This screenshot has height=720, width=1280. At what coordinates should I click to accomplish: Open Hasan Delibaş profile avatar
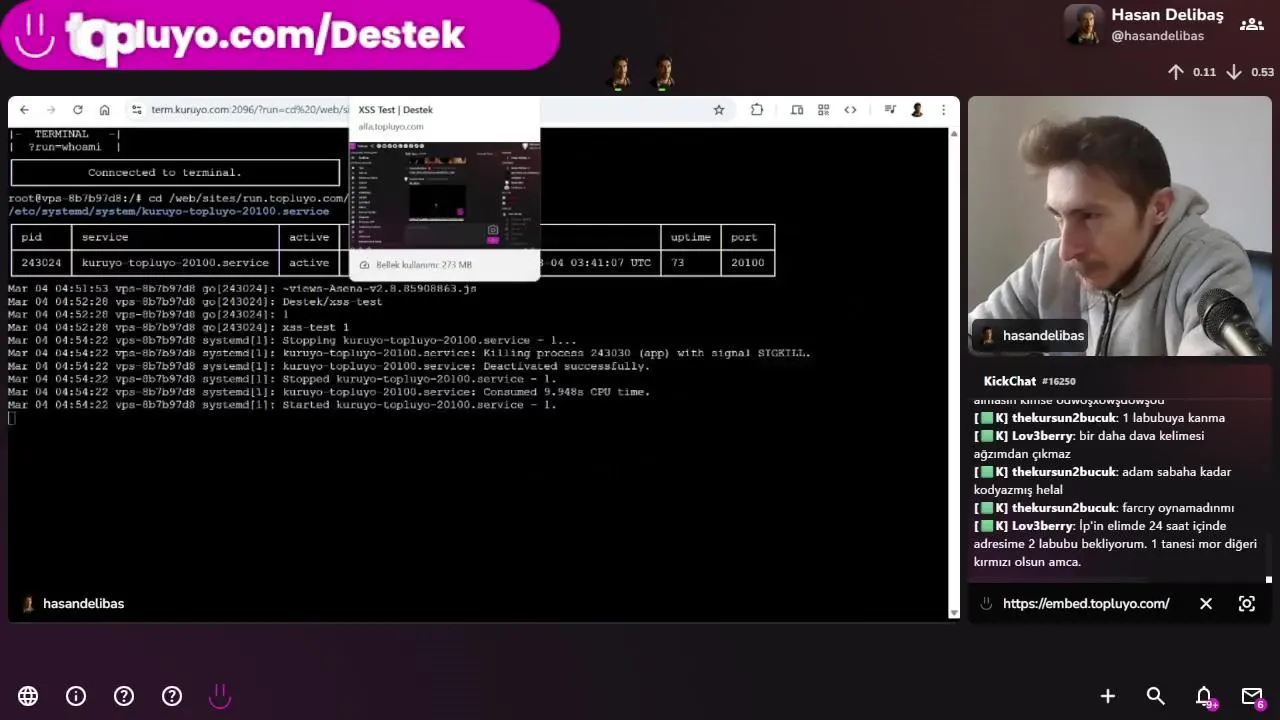[1084, 25]
